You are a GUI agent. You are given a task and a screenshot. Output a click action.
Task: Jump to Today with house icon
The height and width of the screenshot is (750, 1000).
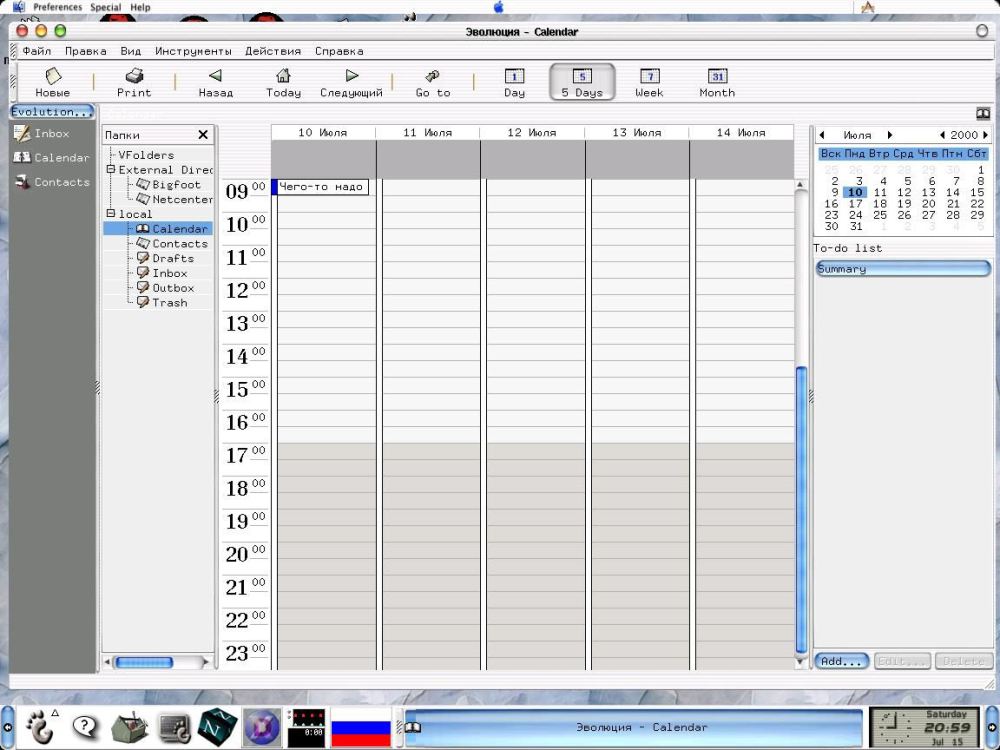click(x=283, y=83)
